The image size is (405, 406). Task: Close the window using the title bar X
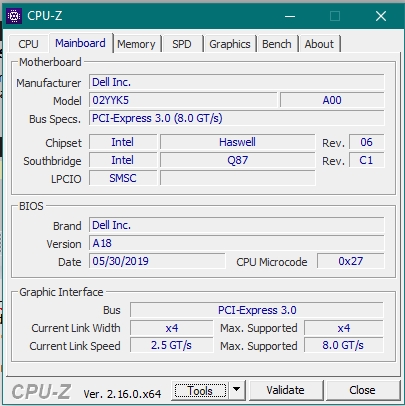pyautogui.click(x=381, y=16)
